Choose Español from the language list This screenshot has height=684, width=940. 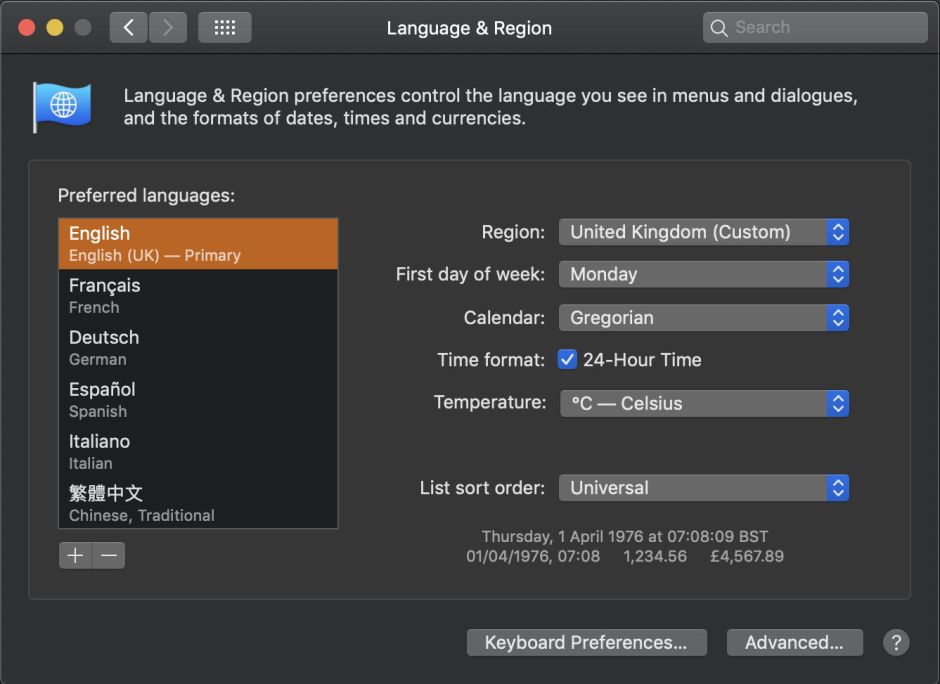(198, 399)
